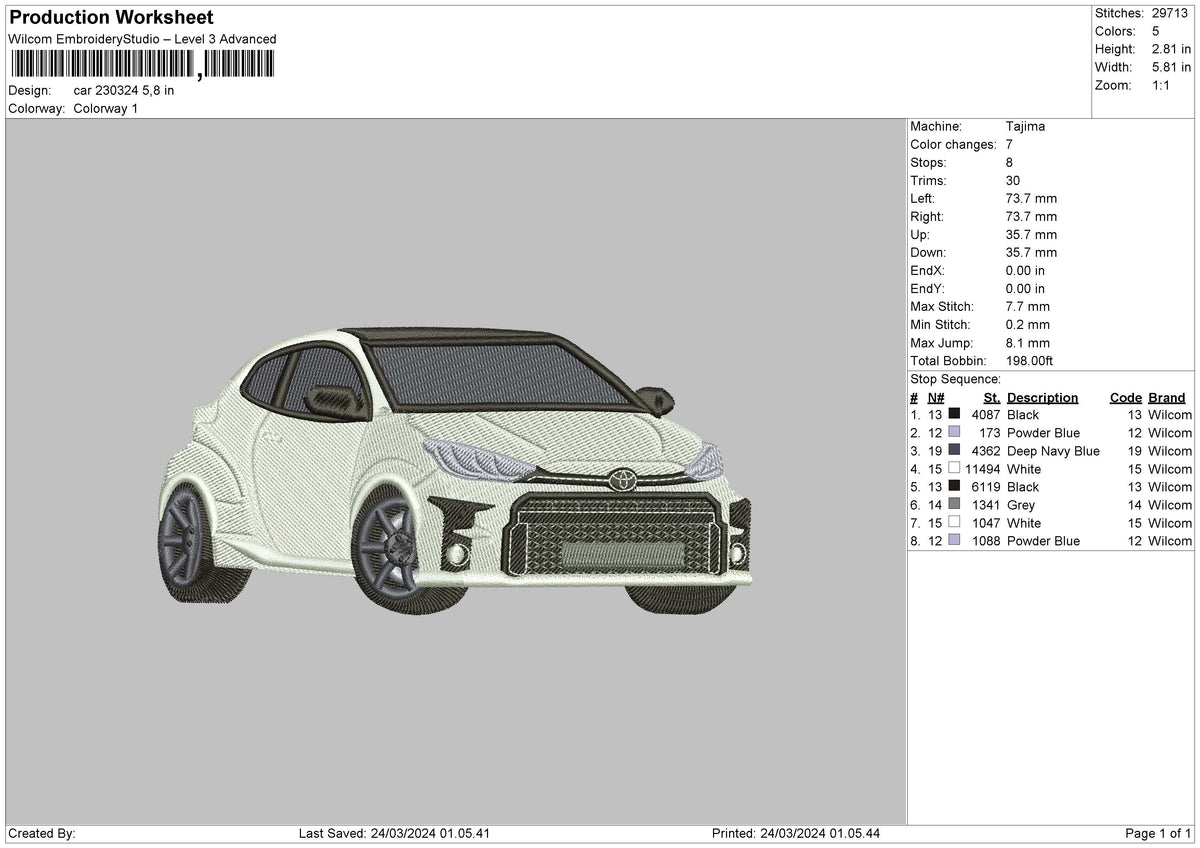The height and width of the screenshot is (848, 1200).
Task: Click the Trims value 30
Action: [x=1014, y=180]
